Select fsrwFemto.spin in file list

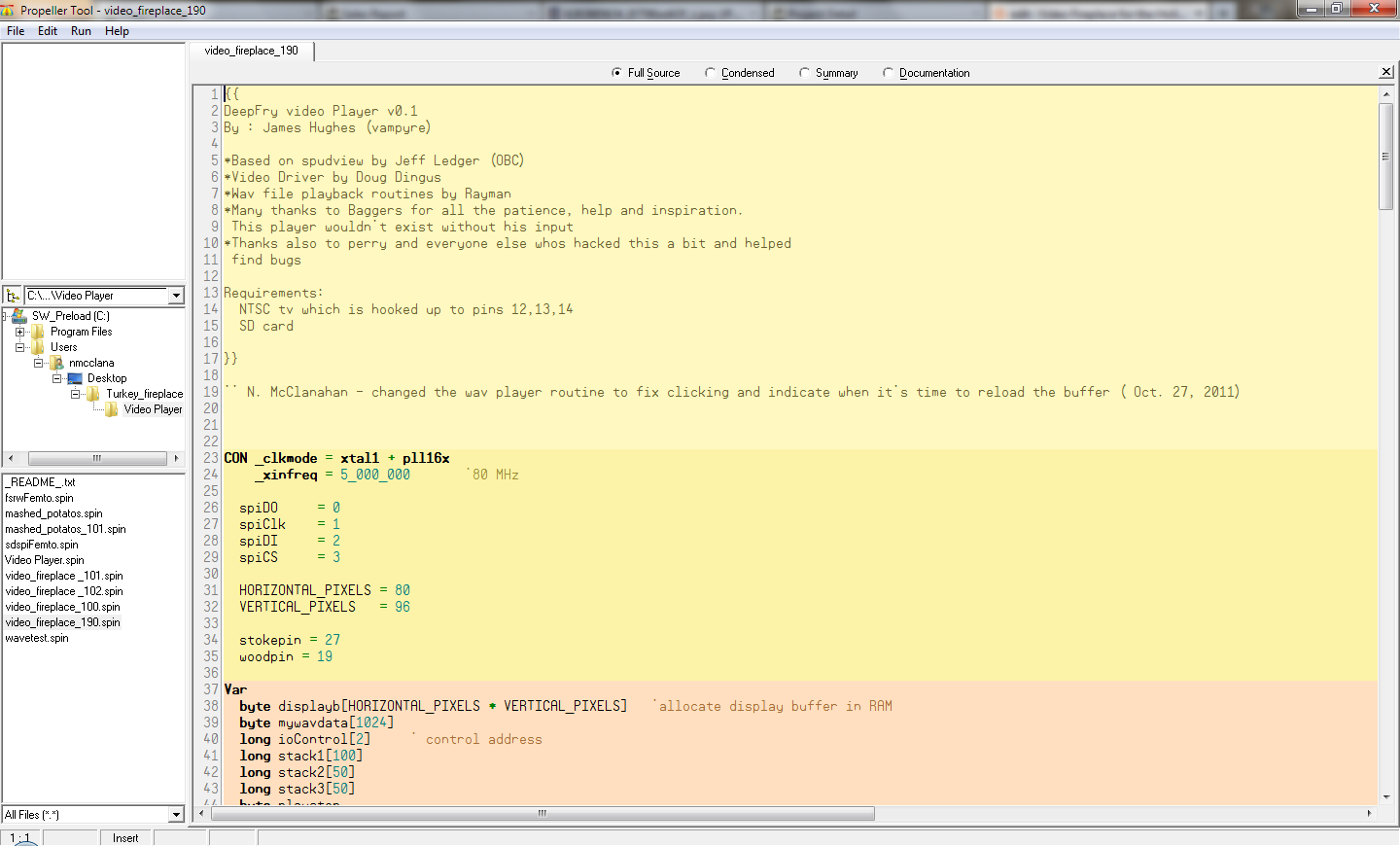pos(39,498)
